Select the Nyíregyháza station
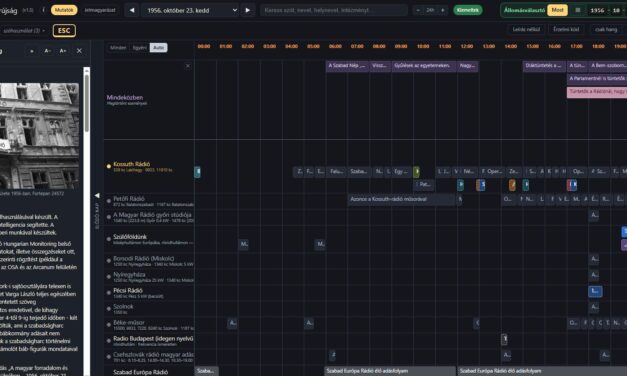The height and width of the screenshot is (376, 627). [x=129, y=275]
